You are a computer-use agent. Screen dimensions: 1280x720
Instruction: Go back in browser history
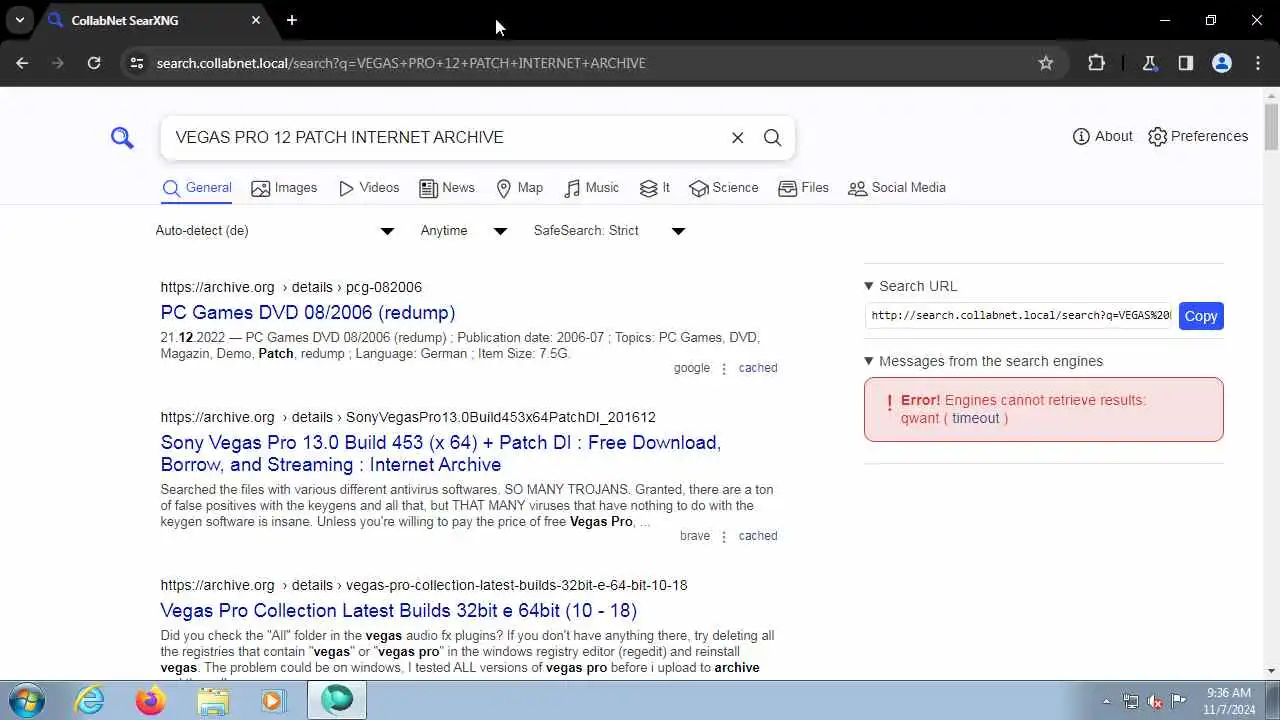pos(22,63)
